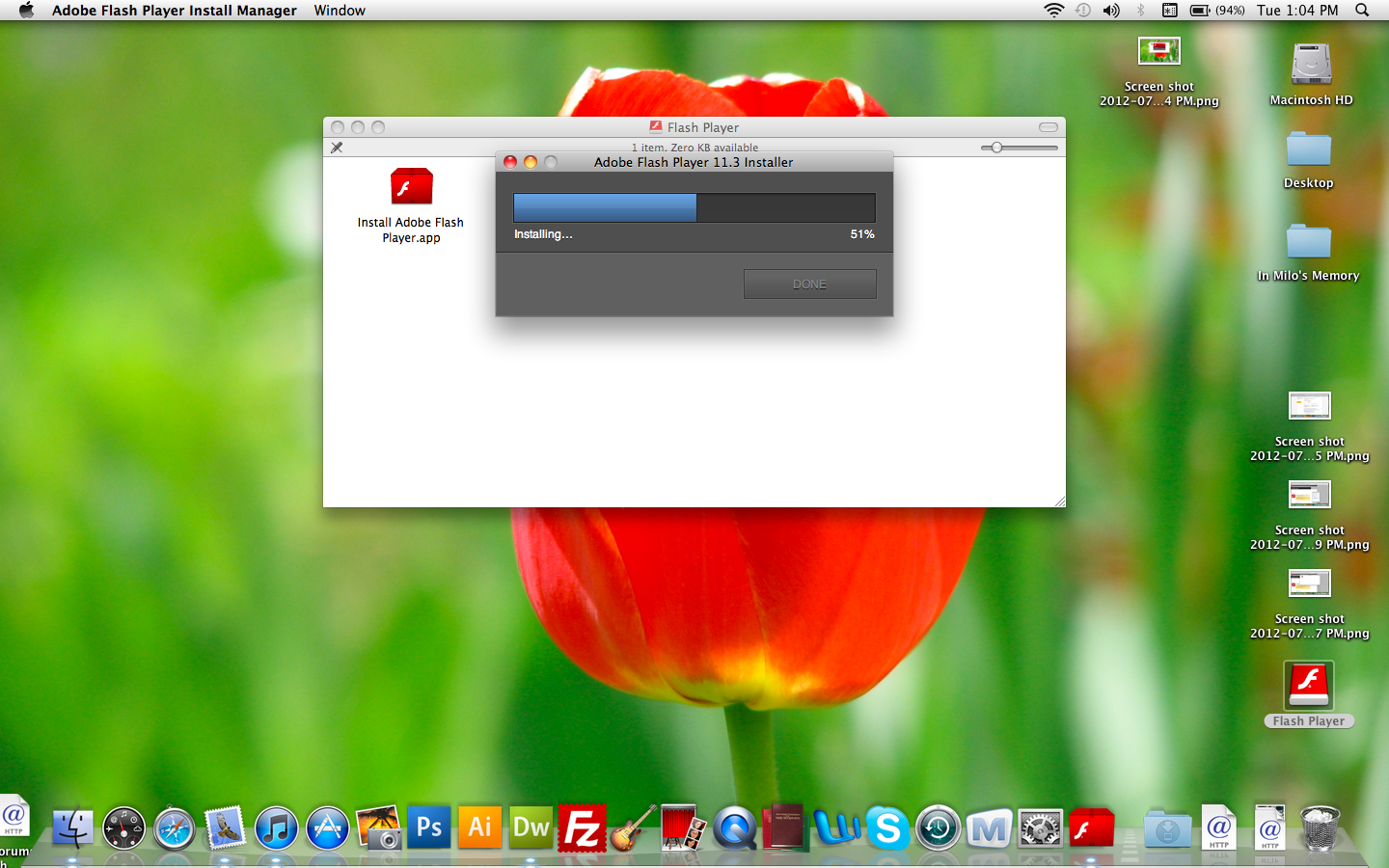
Task: Open the HTTP location file beside Trash
Action: pyautogui.click(x=1270, y=827)
